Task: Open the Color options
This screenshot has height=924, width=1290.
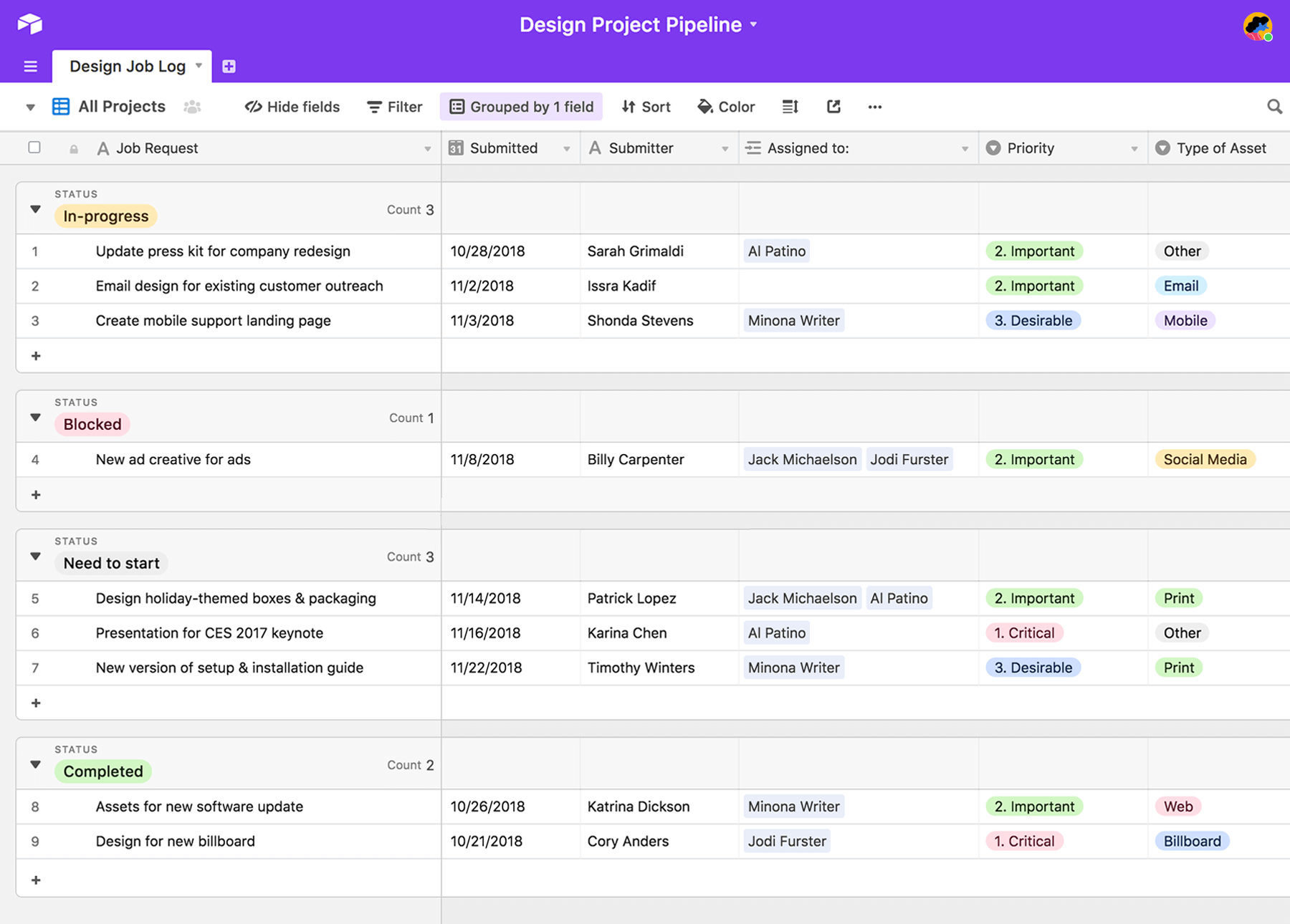Action: pyautogui.click(x=727, y=107)
